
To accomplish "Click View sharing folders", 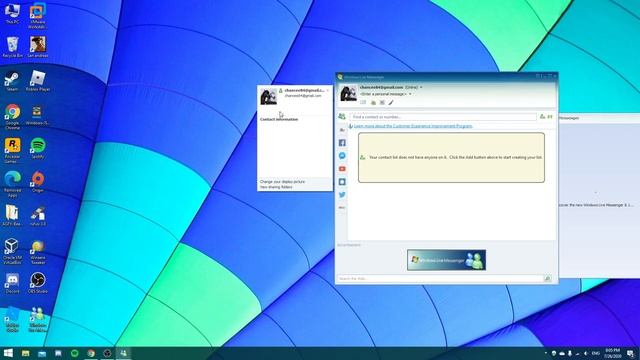I will pos(276,187).
